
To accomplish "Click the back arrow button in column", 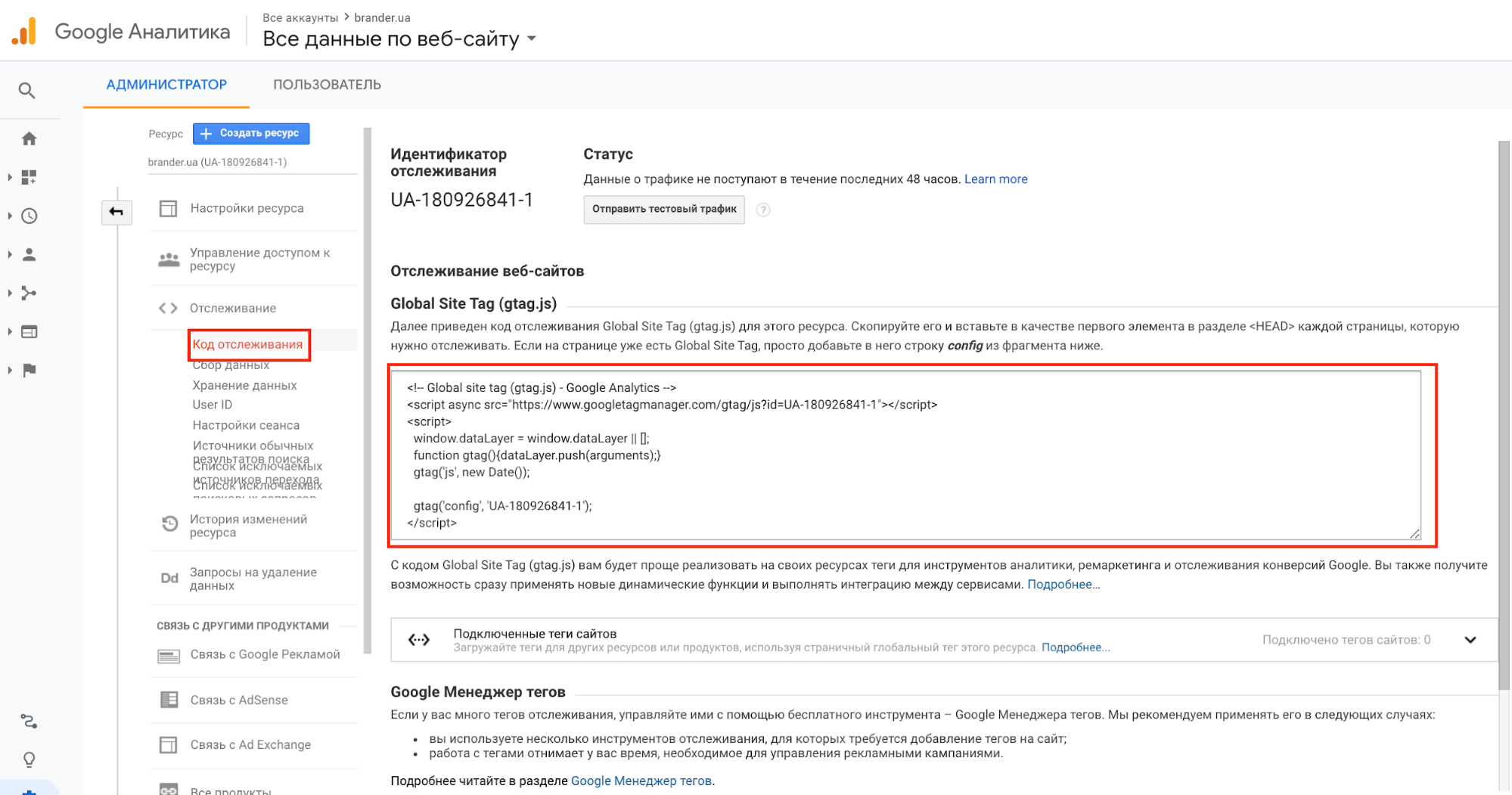I will [x=116, y=212].
